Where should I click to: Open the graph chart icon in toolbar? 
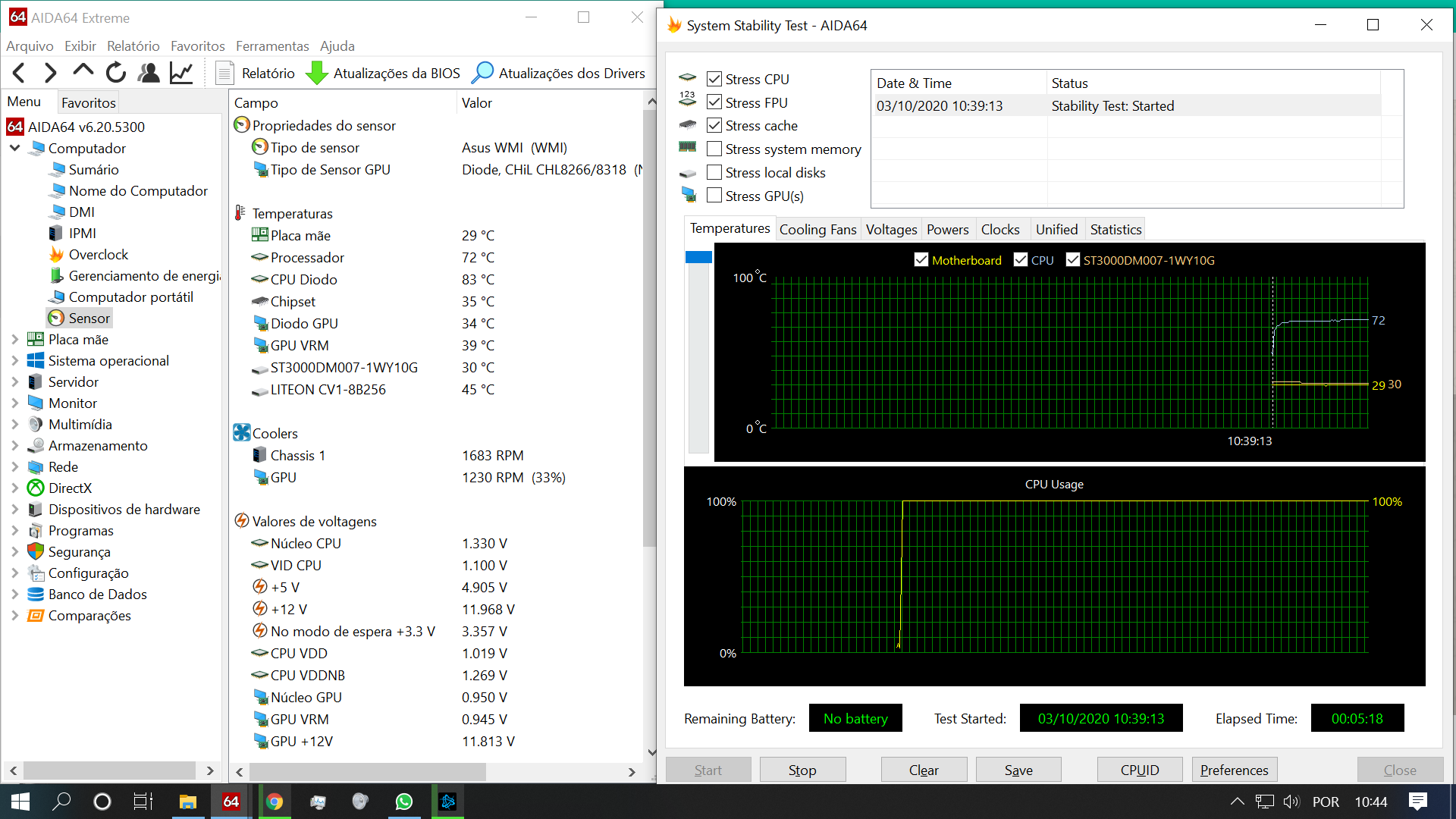coord(181,73)
